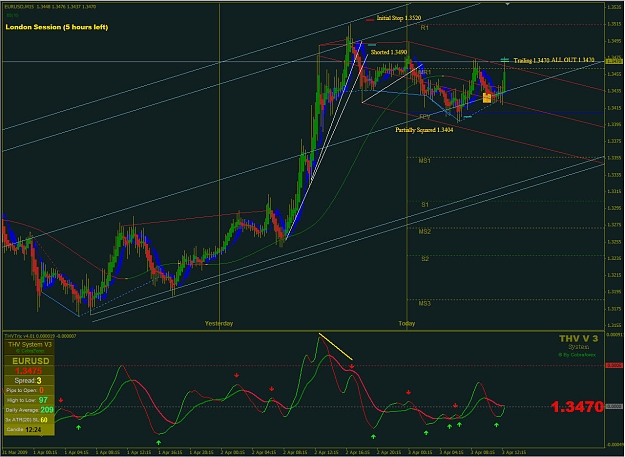
Task: Select the orange square marker on the price chart
Action: [487, 98]
